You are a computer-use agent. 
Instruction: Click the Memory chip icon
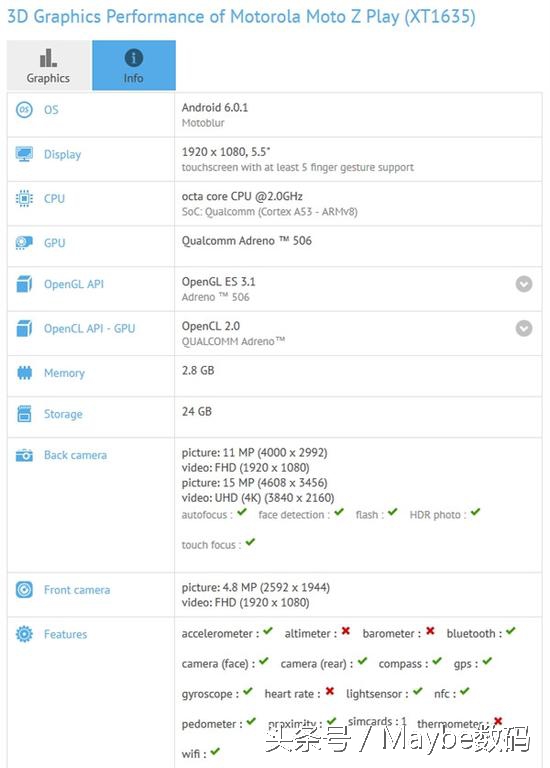pos(24,373)
